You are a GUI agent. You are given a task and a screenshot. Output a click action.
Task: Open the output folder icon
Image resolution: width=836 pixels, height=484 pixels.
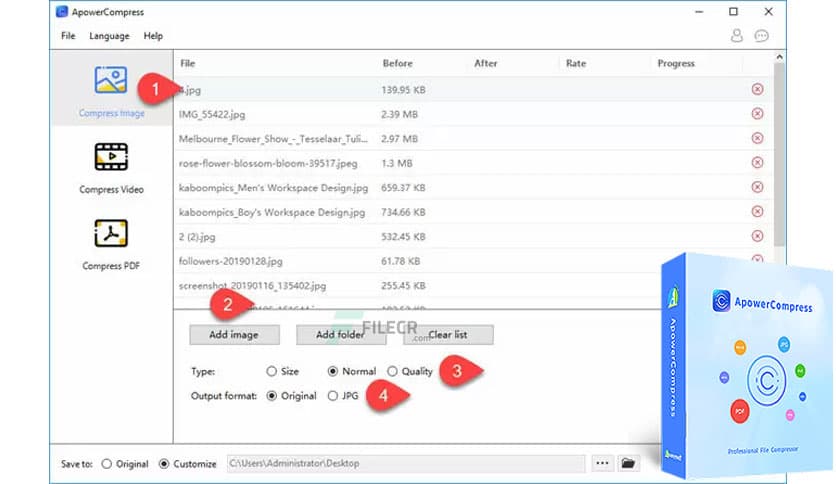(x=628, y=463)
